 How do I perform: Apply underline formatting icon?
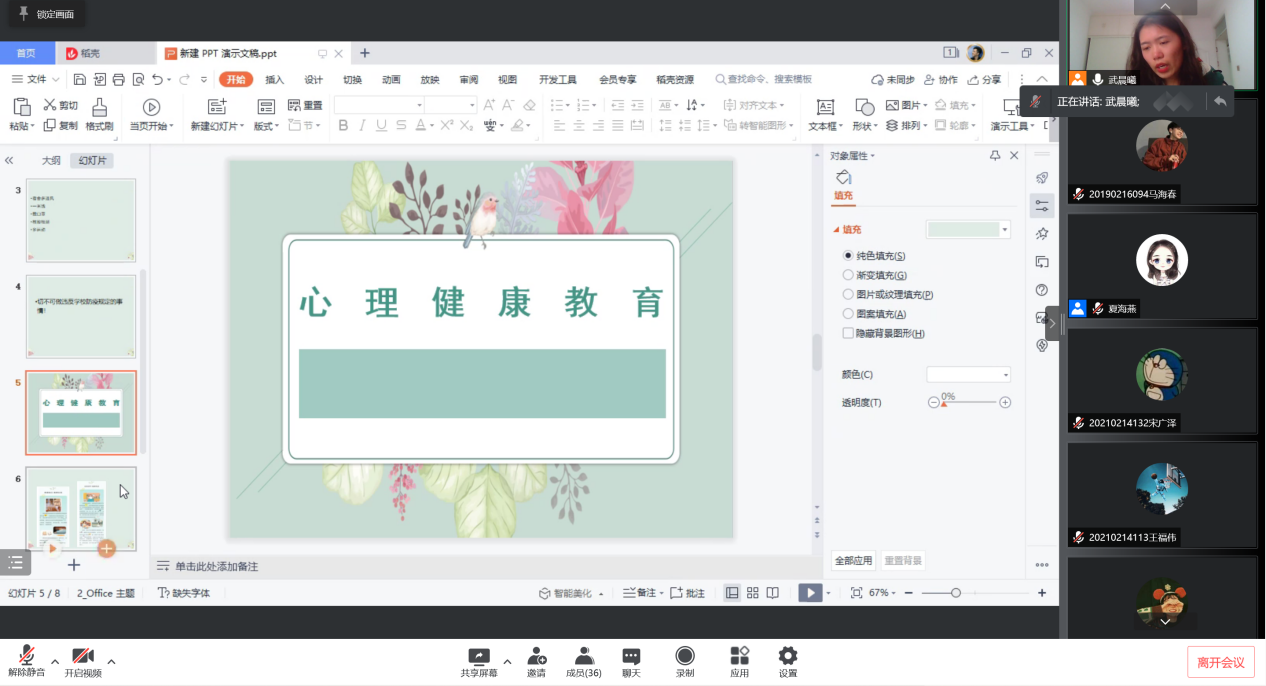(381, 125)
